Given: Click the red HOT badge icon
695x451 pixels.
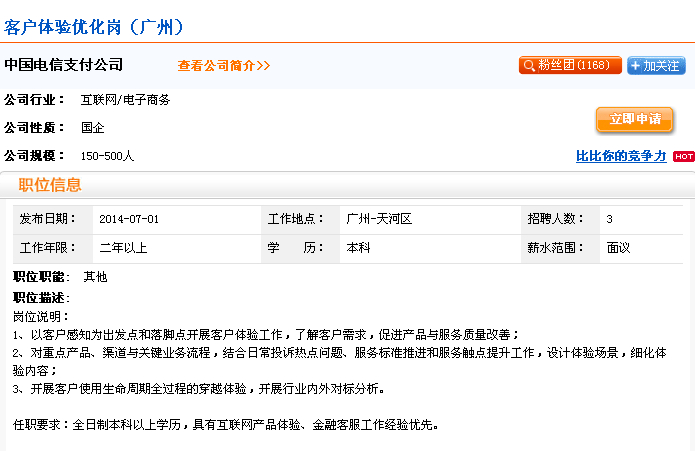Looking at the screenshot, I should click(683, 156).
